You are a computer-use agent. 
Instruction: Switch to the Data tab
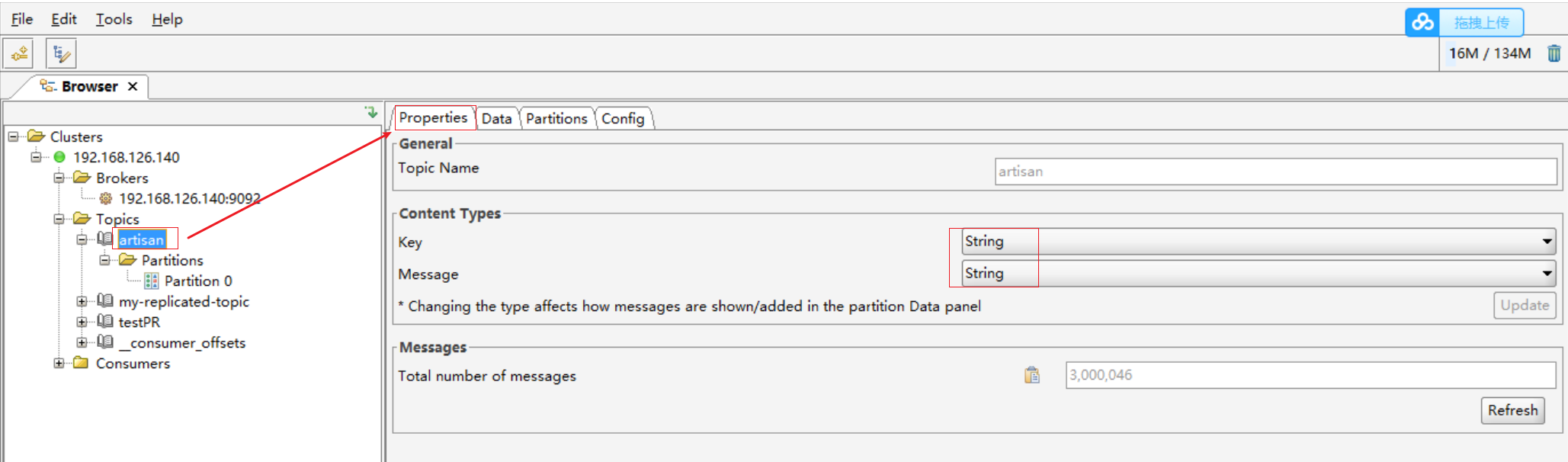coord(497,118)
